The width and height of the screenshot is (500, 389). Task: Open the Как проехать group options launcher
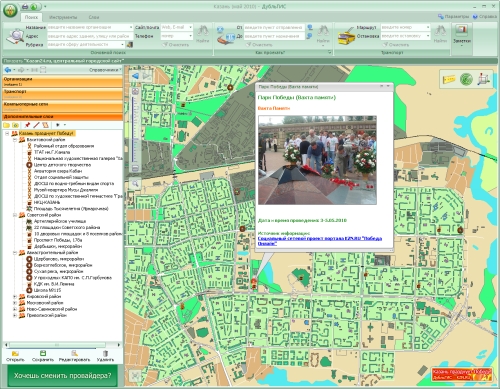point(330,52)
